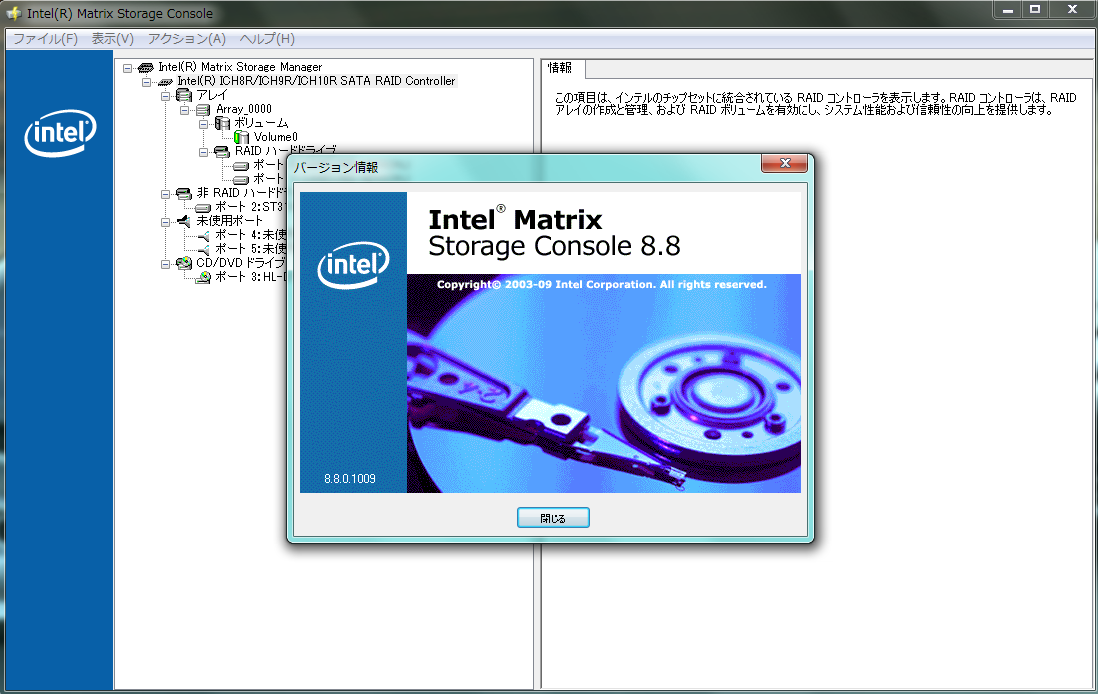The image size is (1098, 694).
Task: Select the "CD/DVD ドライブ" tree label
Action: (241, 263)
